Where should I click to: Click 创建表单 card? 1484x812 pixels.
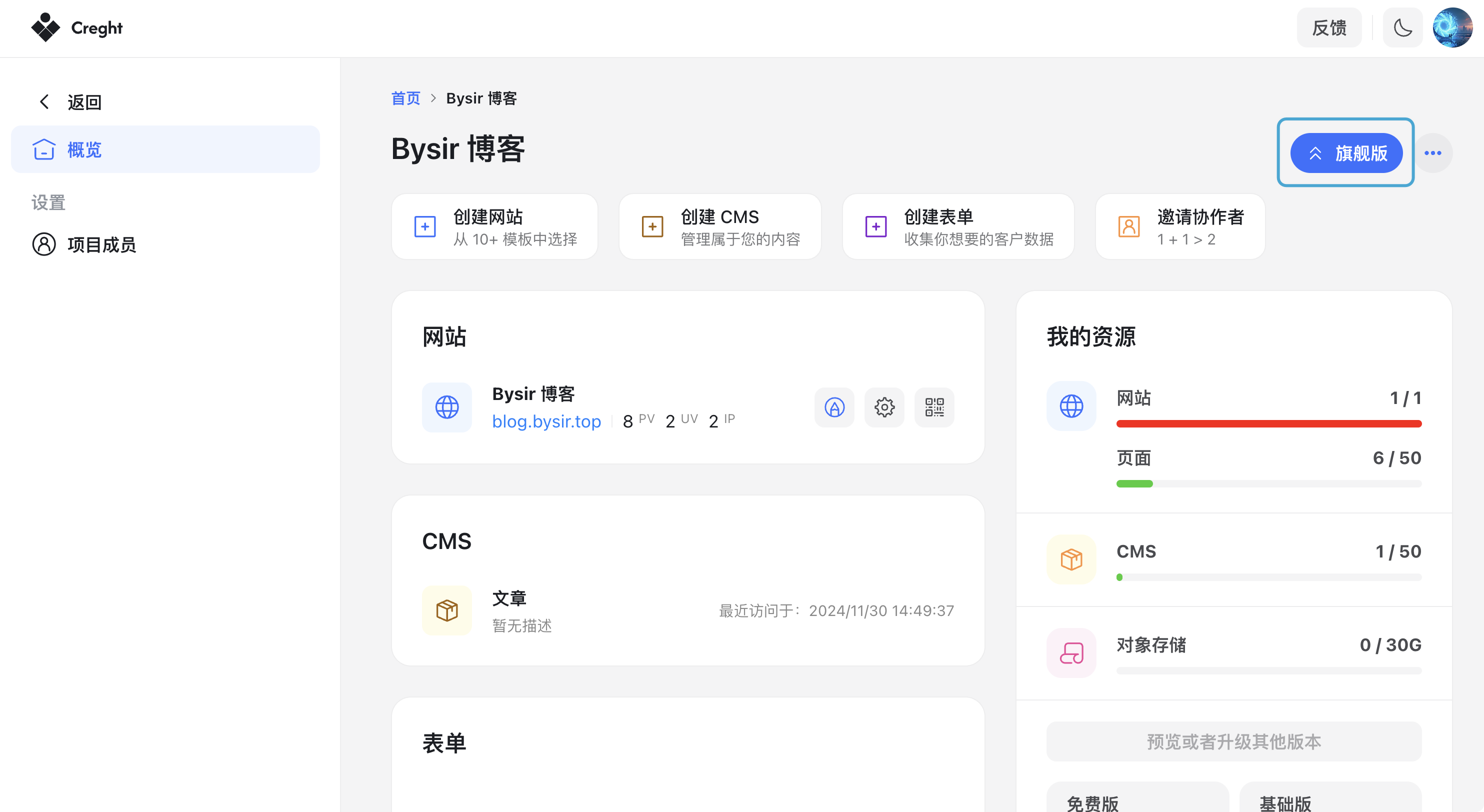(x=958, y=227)
